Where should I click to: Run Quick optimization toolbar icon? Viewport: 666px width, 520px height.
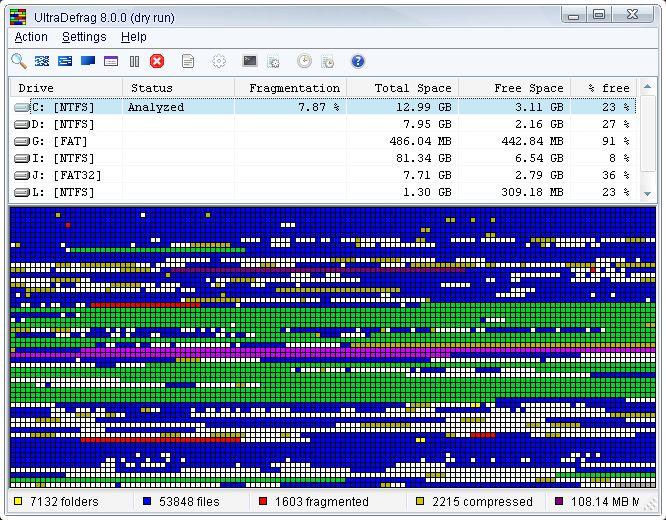tap(65, 61)
